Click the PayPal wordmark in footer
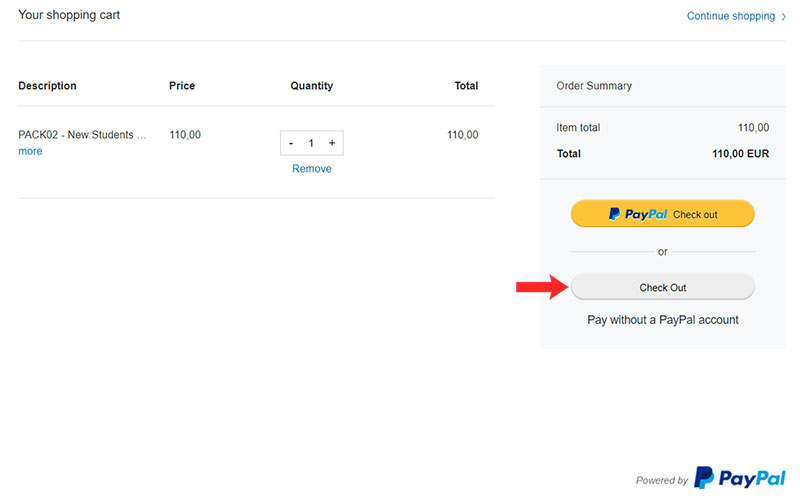 pyautogui.click(x=752, y=478)
